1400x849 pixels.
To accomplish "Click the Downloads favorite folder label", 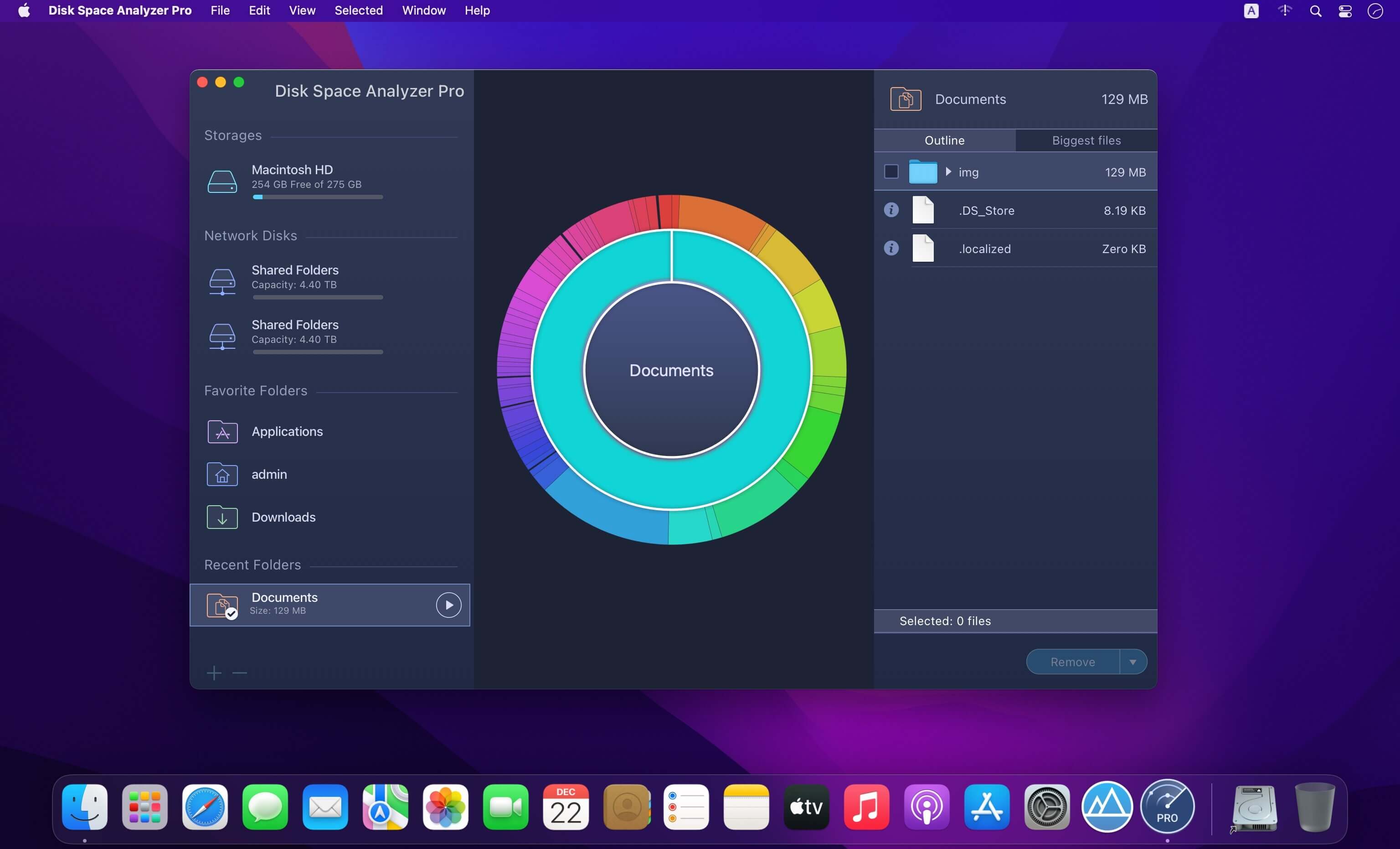I will pos(283,517).
